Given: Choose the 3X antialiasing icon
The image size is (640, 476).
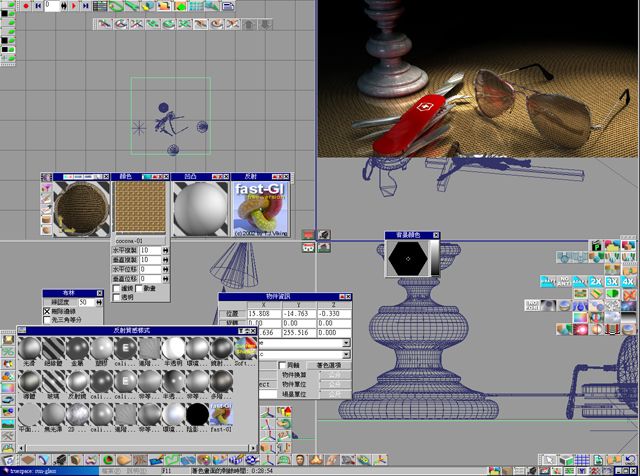Looking at the screenshot, I should coord(612,283).
